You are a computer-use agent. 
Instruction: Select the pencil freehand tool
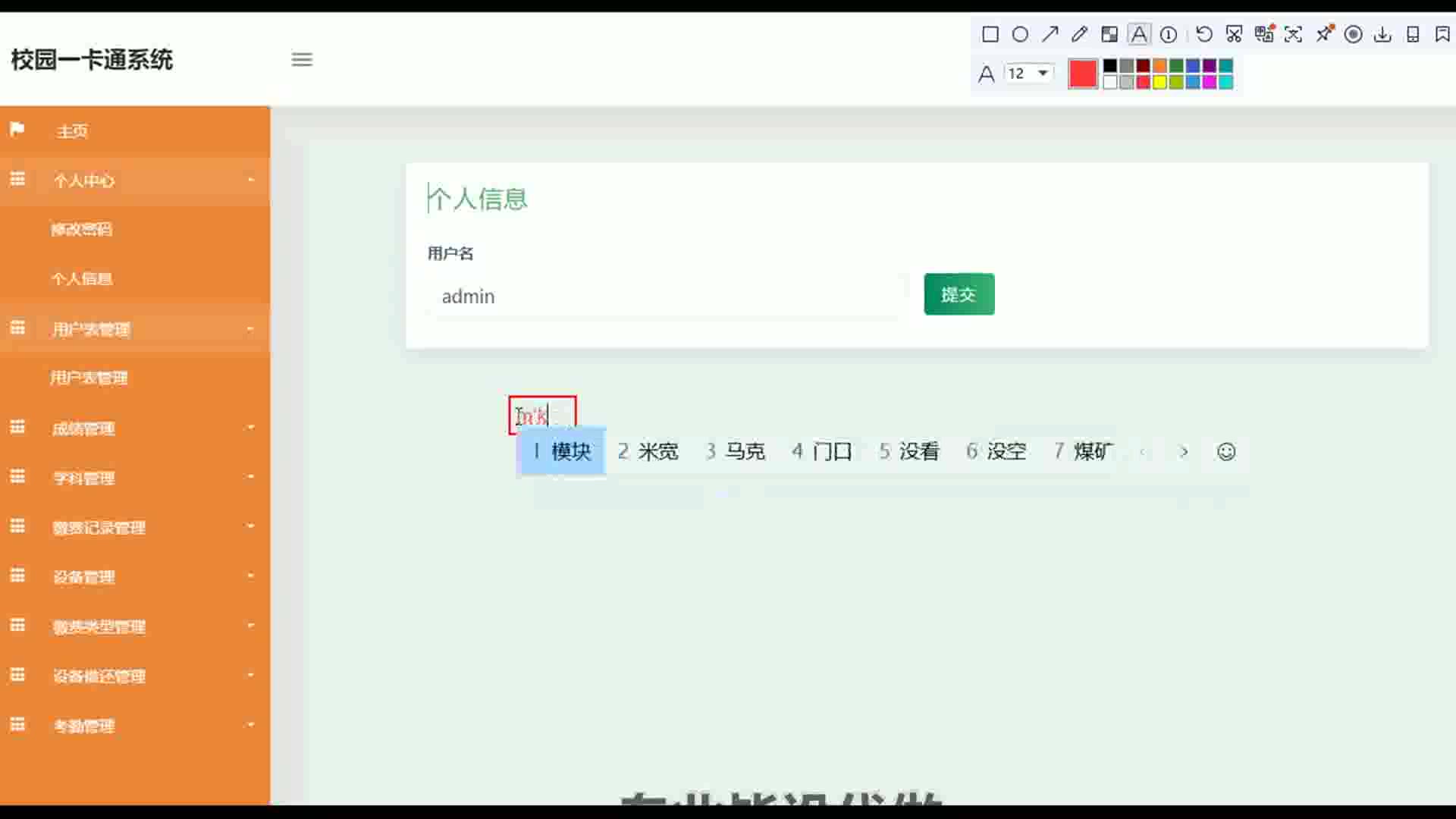[1079, 34]
